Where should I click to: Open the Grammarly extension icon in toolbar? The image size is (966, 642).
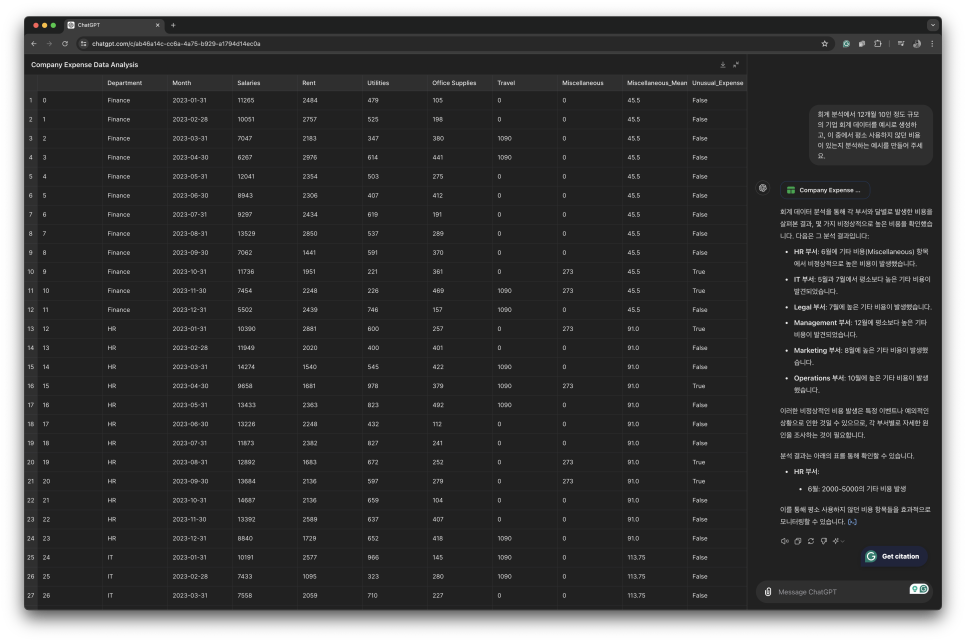pyautogui.click(x=846, y=44)
